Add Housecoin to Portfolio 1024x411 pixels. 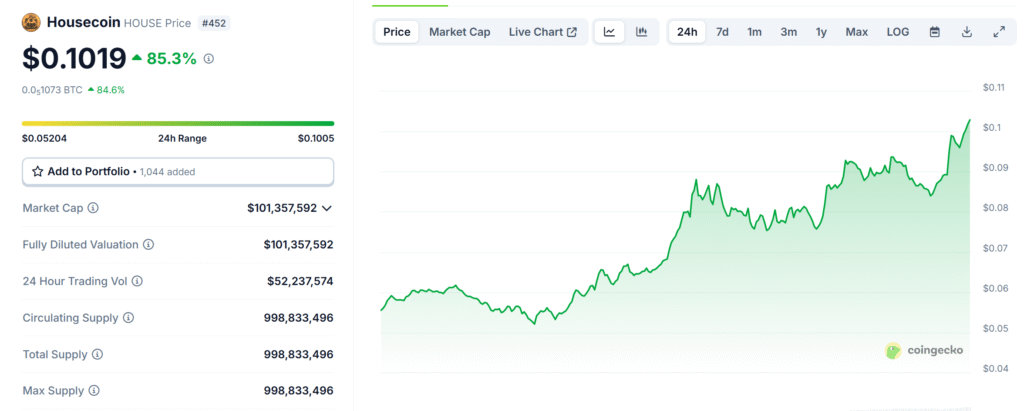tap(178, 172)
